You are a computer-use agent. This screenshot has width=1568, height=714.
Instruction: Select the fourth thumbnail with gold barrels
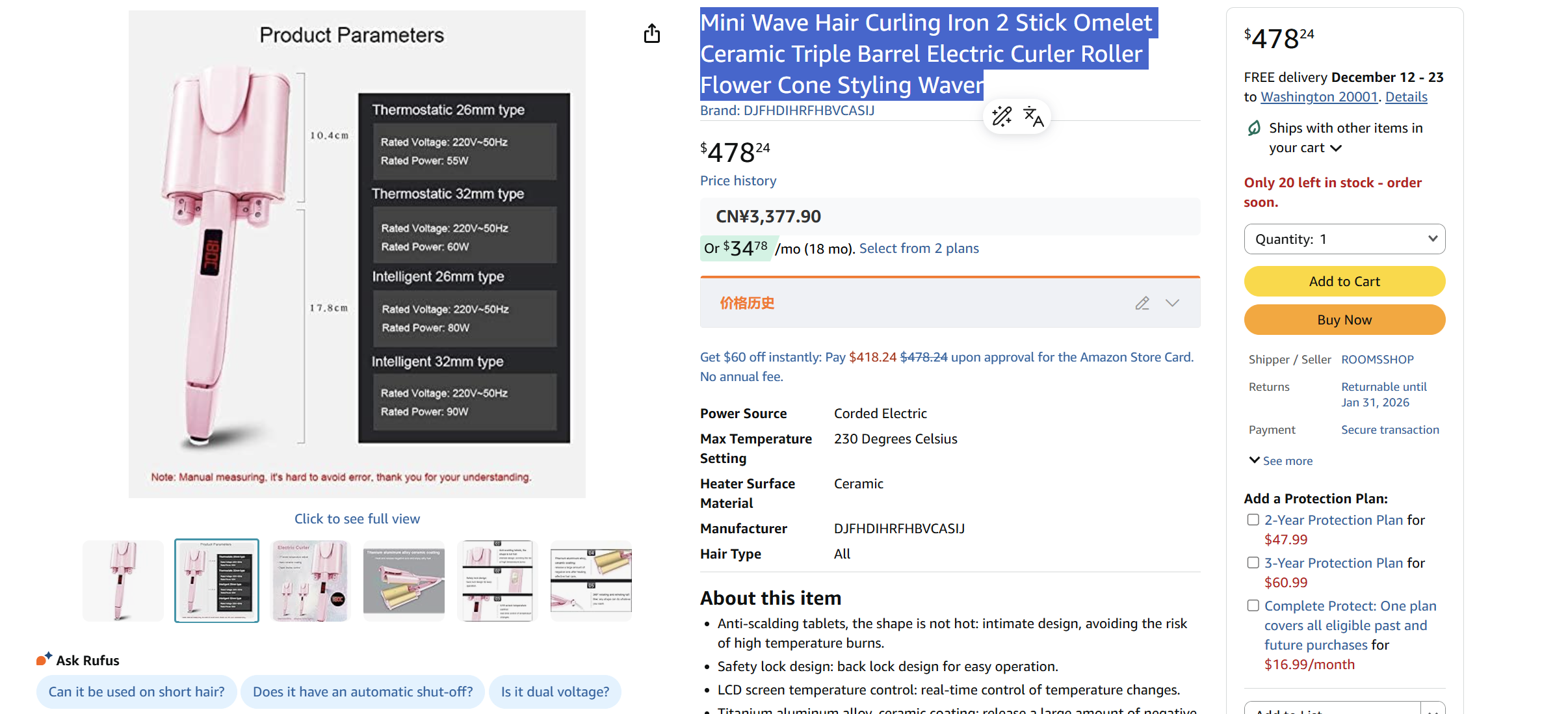pyautogui.click(x=404, y=581)
